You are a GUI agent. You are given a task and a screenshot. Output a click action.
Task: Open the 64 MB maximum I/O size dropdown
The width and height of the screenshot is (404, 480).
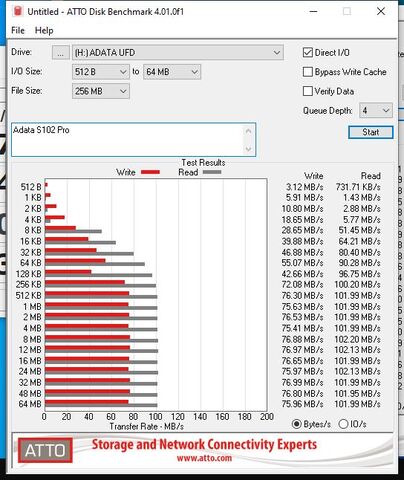pyautogui.click(x=172, y=72)
